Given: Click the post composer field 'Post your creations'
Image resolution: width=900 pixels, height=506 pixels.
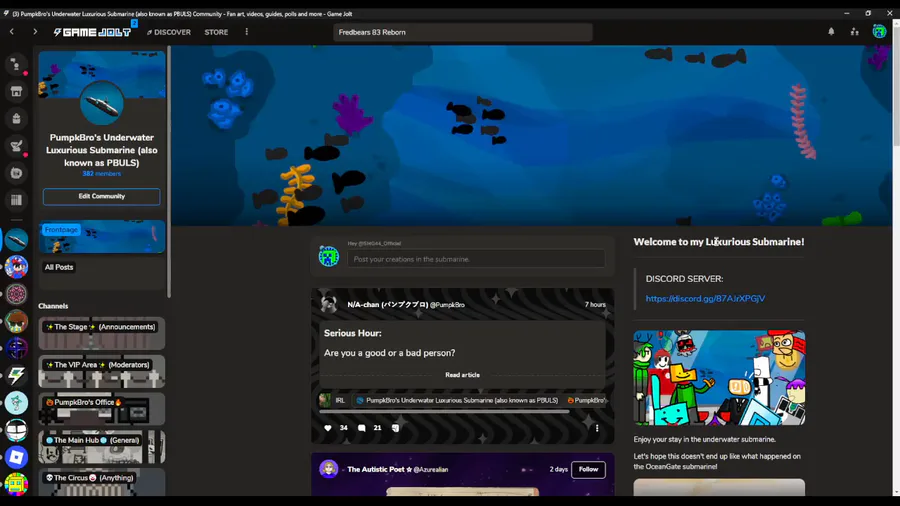Looking at the screenshot, I should (476, 259).
